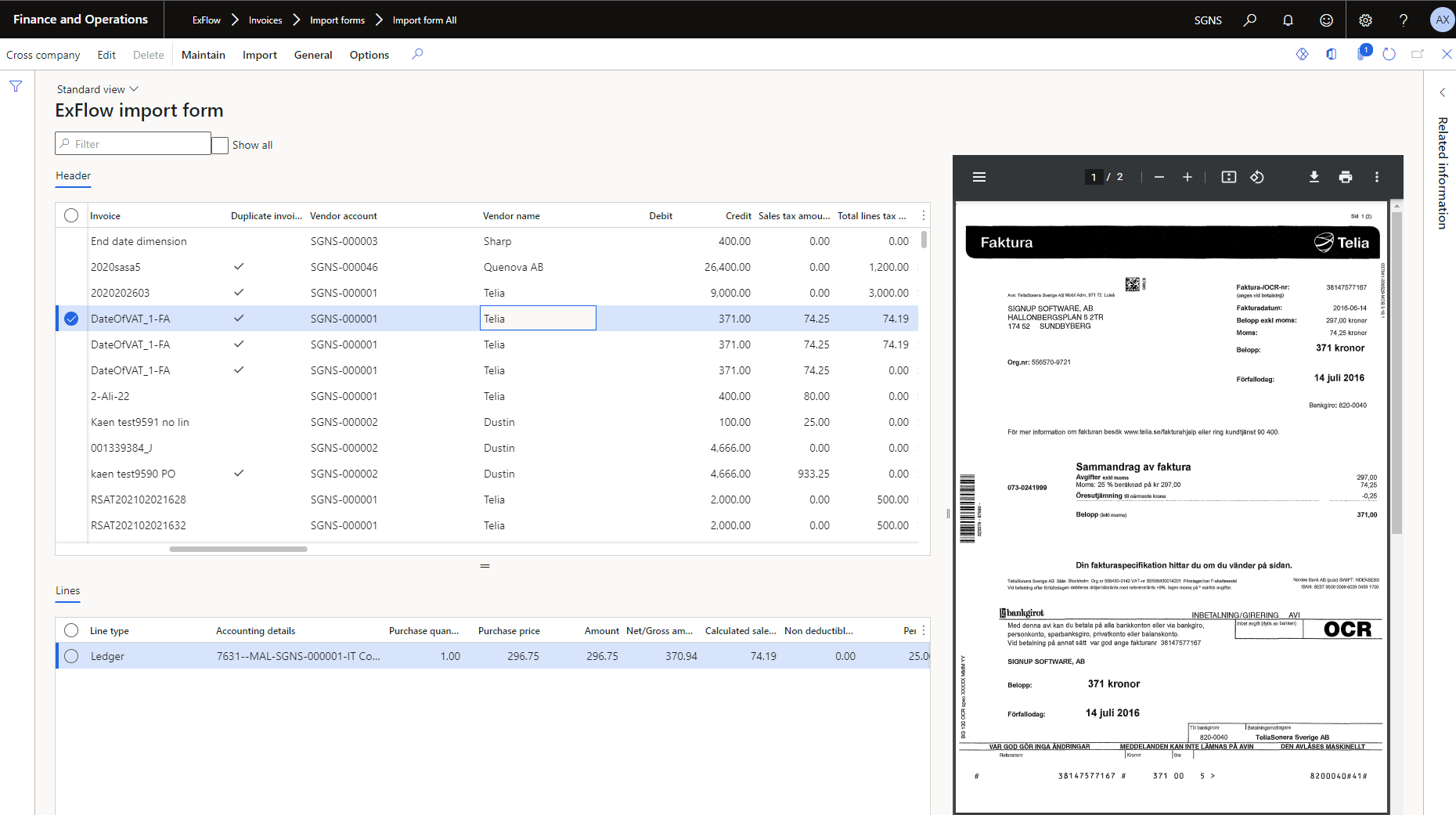
Task: Open Power Apps diamond icon
Action: pyautogui.click(x=1302, y=54)
